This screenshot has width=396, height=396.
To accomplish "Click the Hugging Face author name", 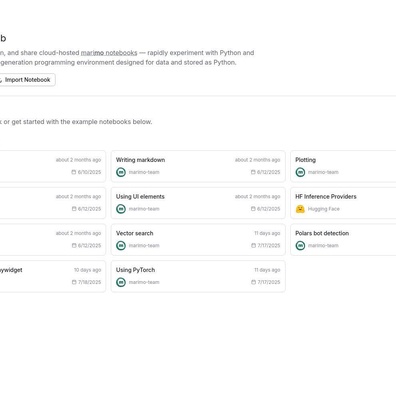I will 324,209.
